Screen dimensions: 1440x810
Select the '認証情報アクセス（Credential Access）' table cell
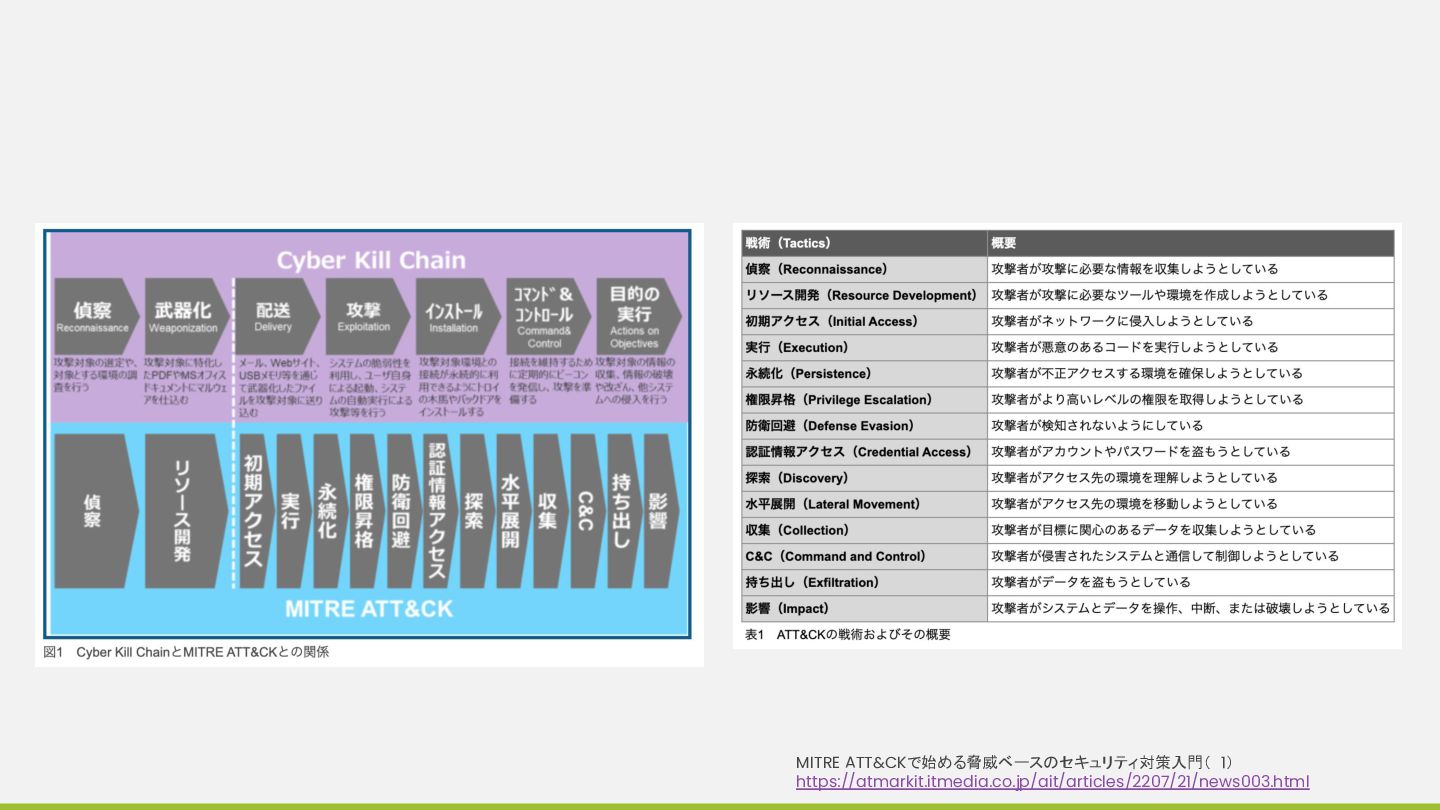pyautogui.click(x=864, y=451)
